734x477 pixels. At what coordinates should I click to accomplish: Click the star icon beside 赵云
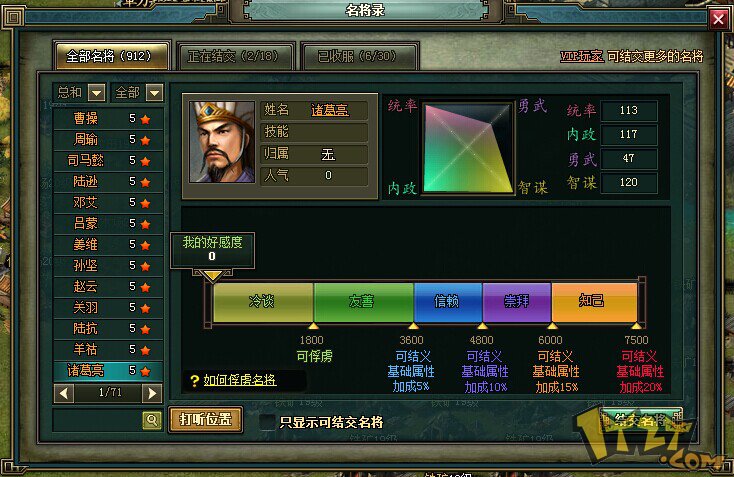coord(146,287)
